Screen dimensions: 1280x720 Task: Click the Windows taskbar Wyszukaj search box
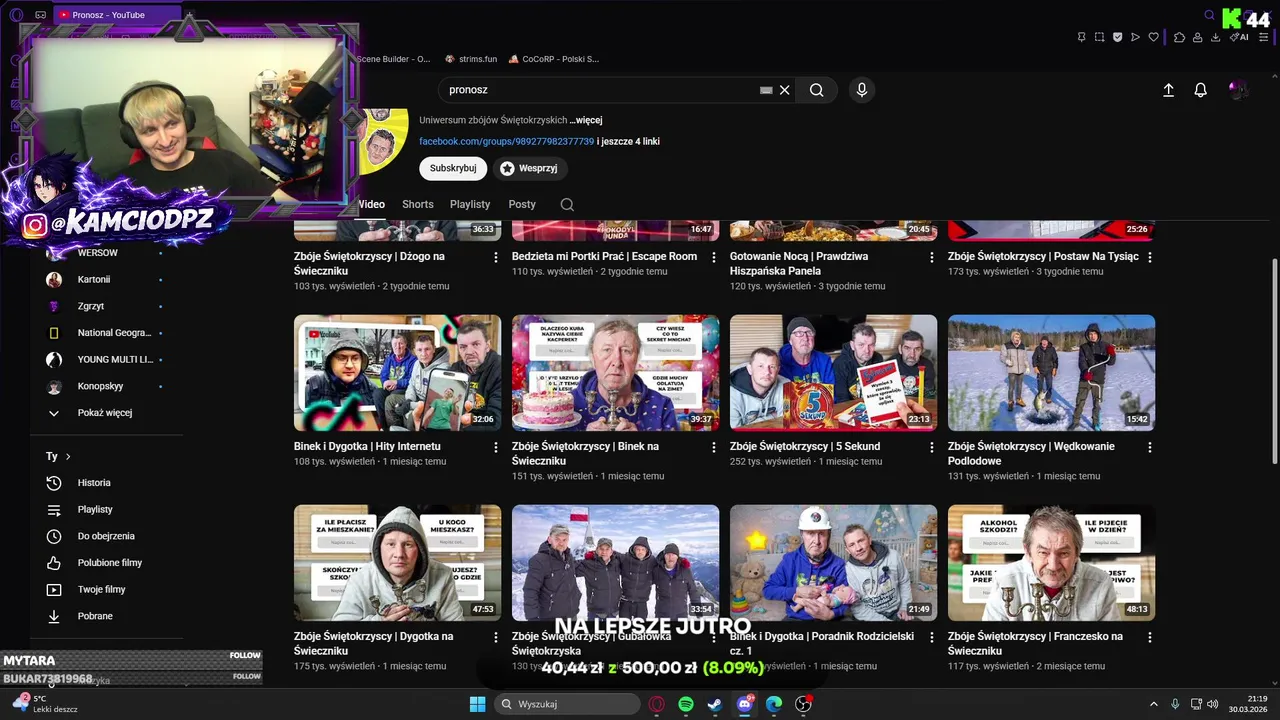[567, 704]
